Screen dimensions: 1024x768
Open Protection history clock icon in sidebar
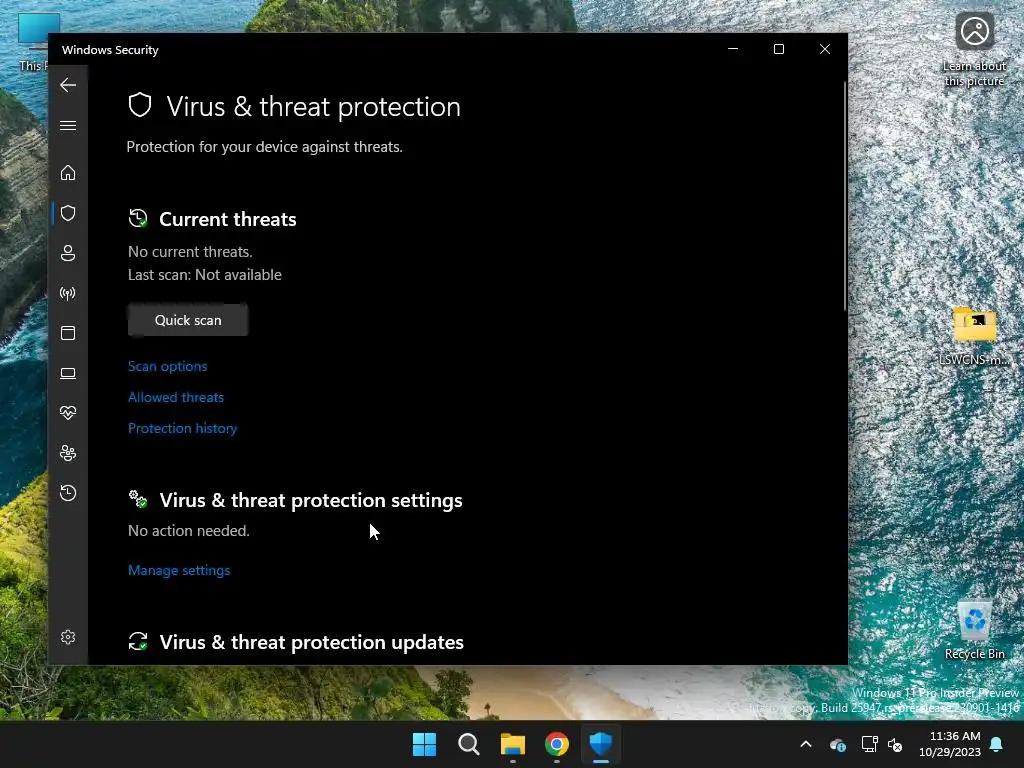[68, 493]
